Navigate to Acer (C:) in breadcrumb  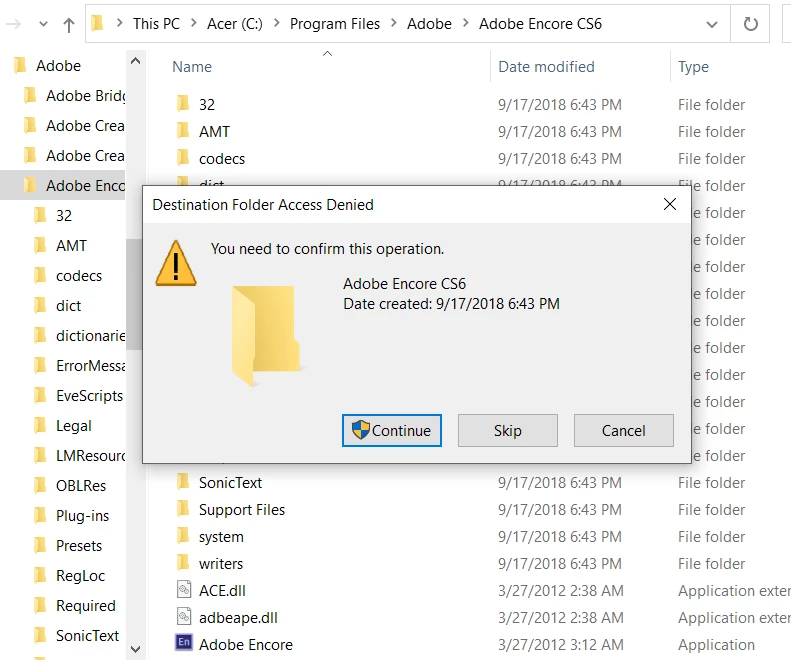(x=235, y=24)
